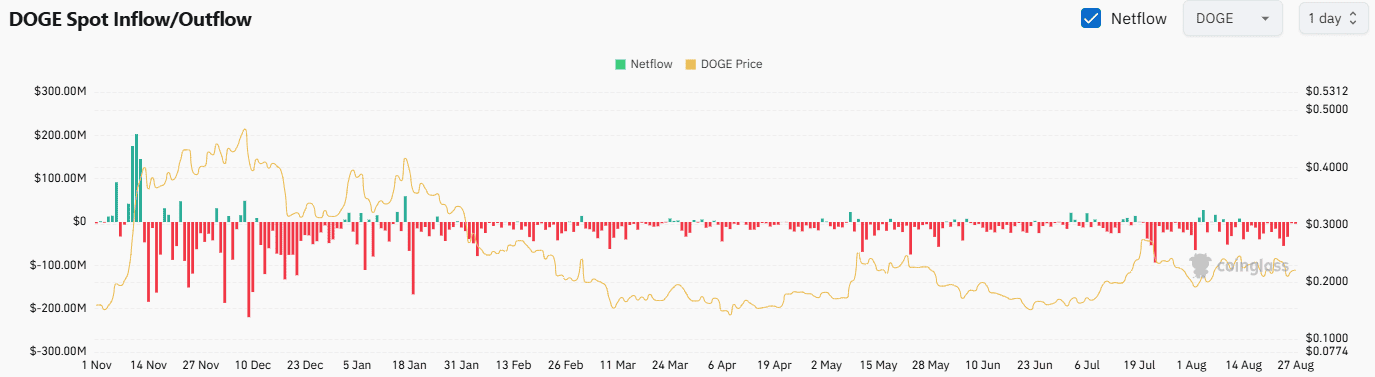Click the 1 Nov x-axis date label
Screen dimensions: 1375x377
tap(97, 365)
